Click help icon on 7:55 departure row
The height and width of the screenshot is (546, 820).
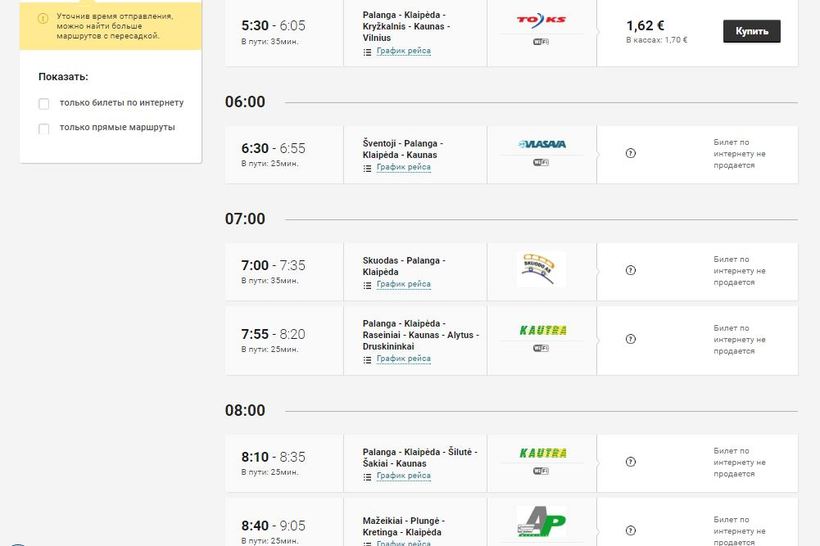[630, 339]
